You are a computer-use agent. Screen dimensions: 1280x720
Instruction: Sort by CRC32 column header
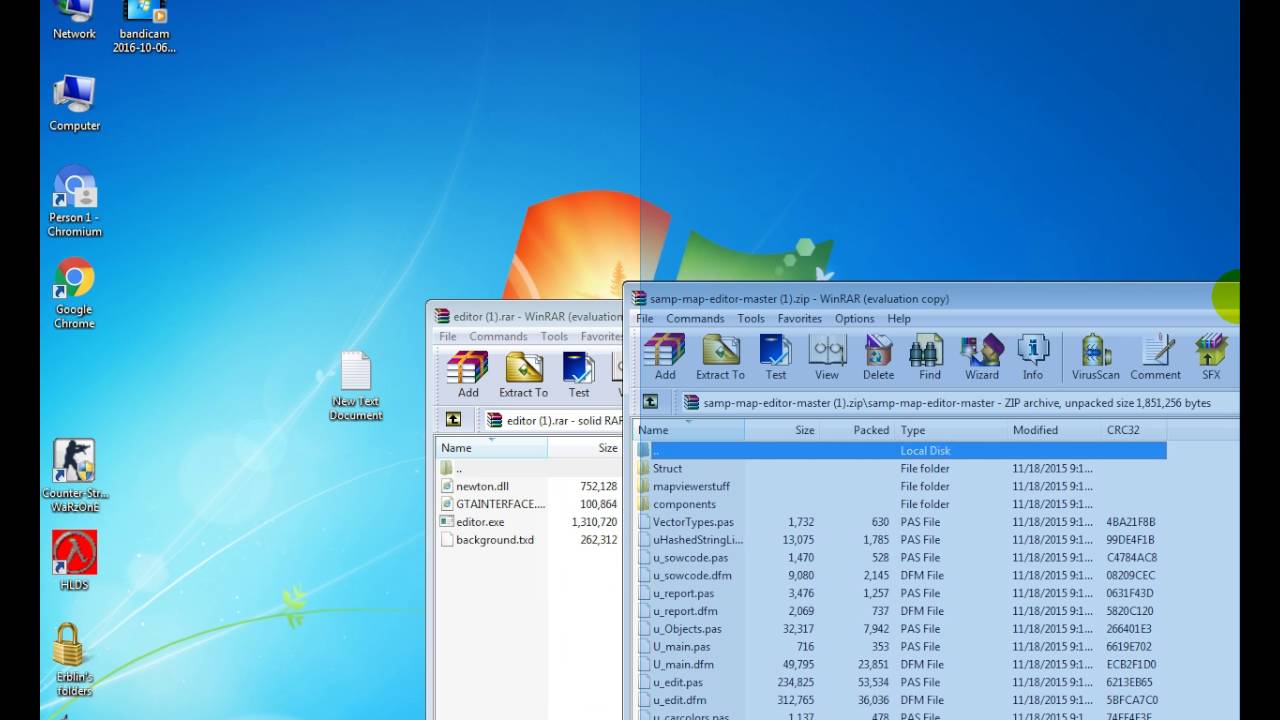1132,430
